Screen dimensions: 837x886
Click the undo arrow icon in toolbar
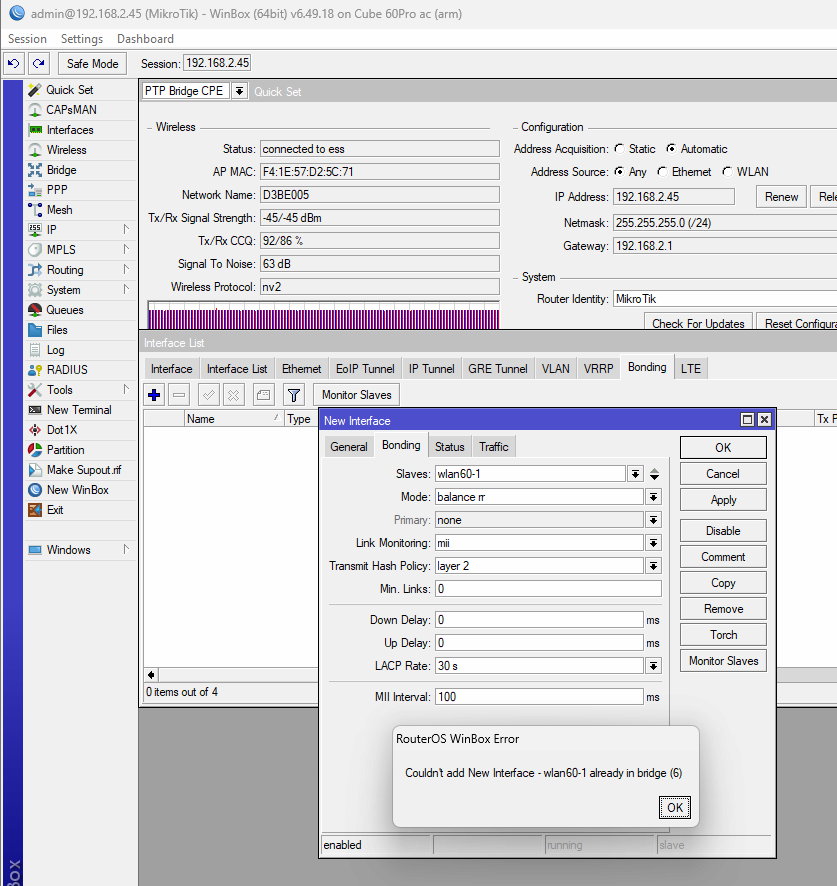(14, 63)
